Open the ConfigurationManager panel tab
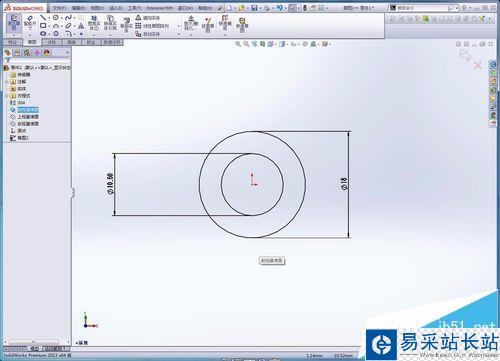This screenshot has height=361, width=500. click(x=27, y=52)
